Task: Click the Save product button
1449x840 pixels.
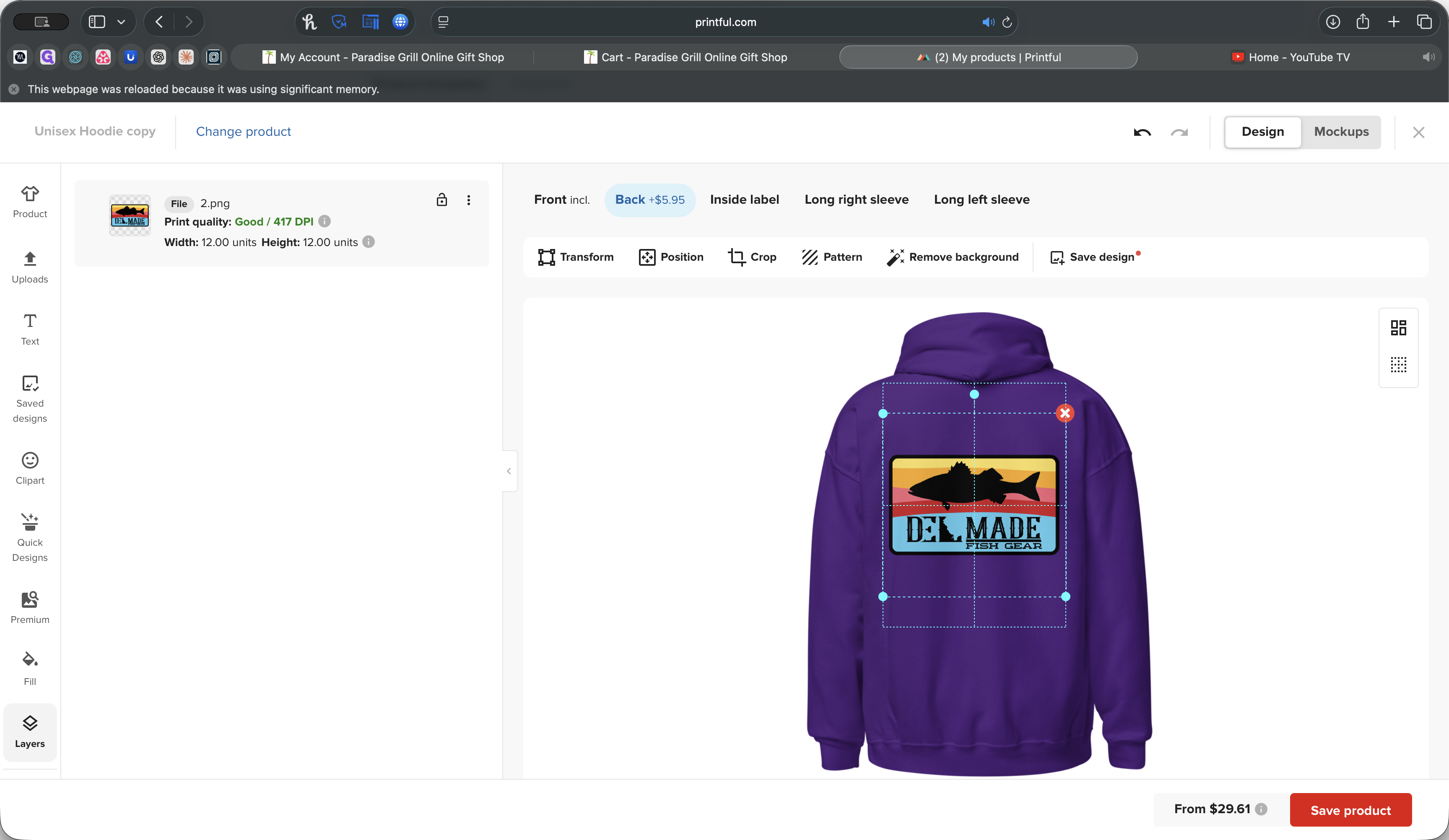Action: 1350,809
